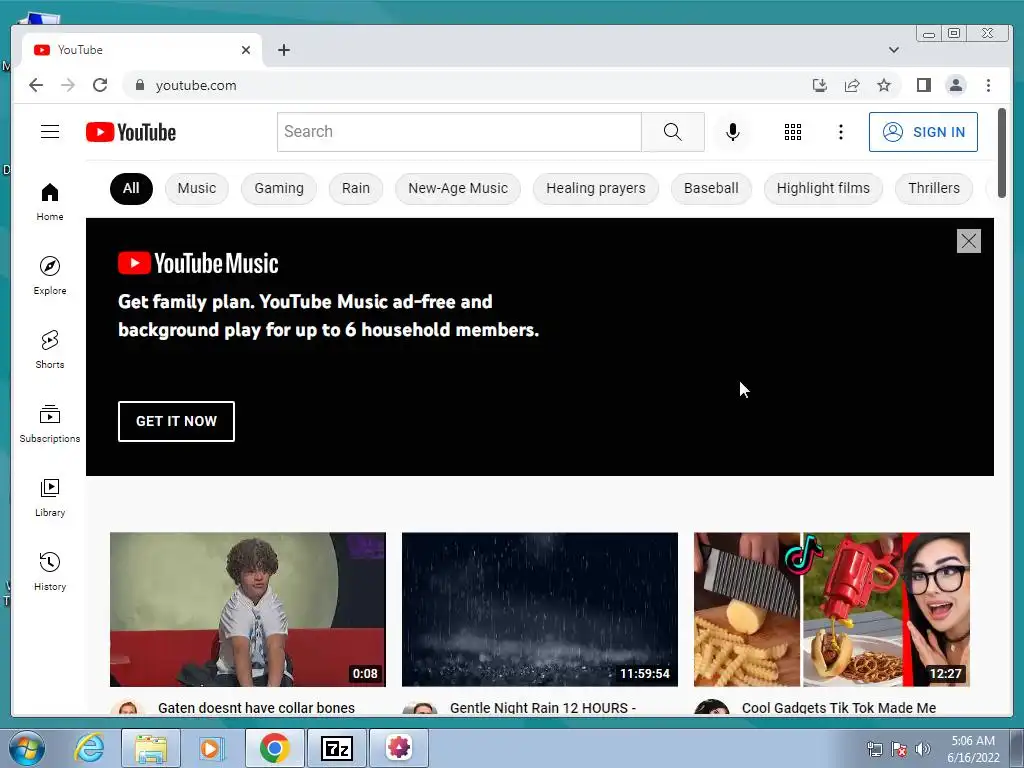The image size is (1024, 768).
Task: Click the taskbar clock
Action: click(973, 749)
